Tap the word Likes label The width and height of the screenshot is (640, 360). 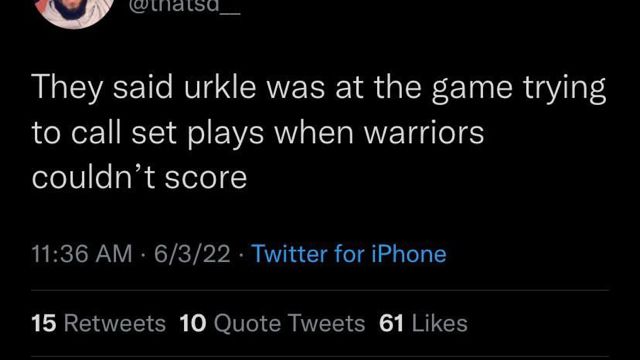(440, 324)
